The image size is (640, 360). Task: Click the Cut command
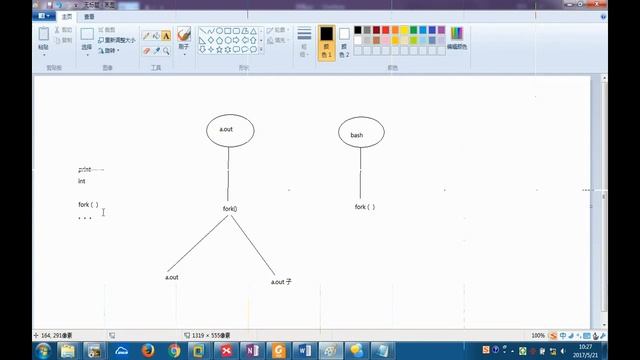click(63, 30)
